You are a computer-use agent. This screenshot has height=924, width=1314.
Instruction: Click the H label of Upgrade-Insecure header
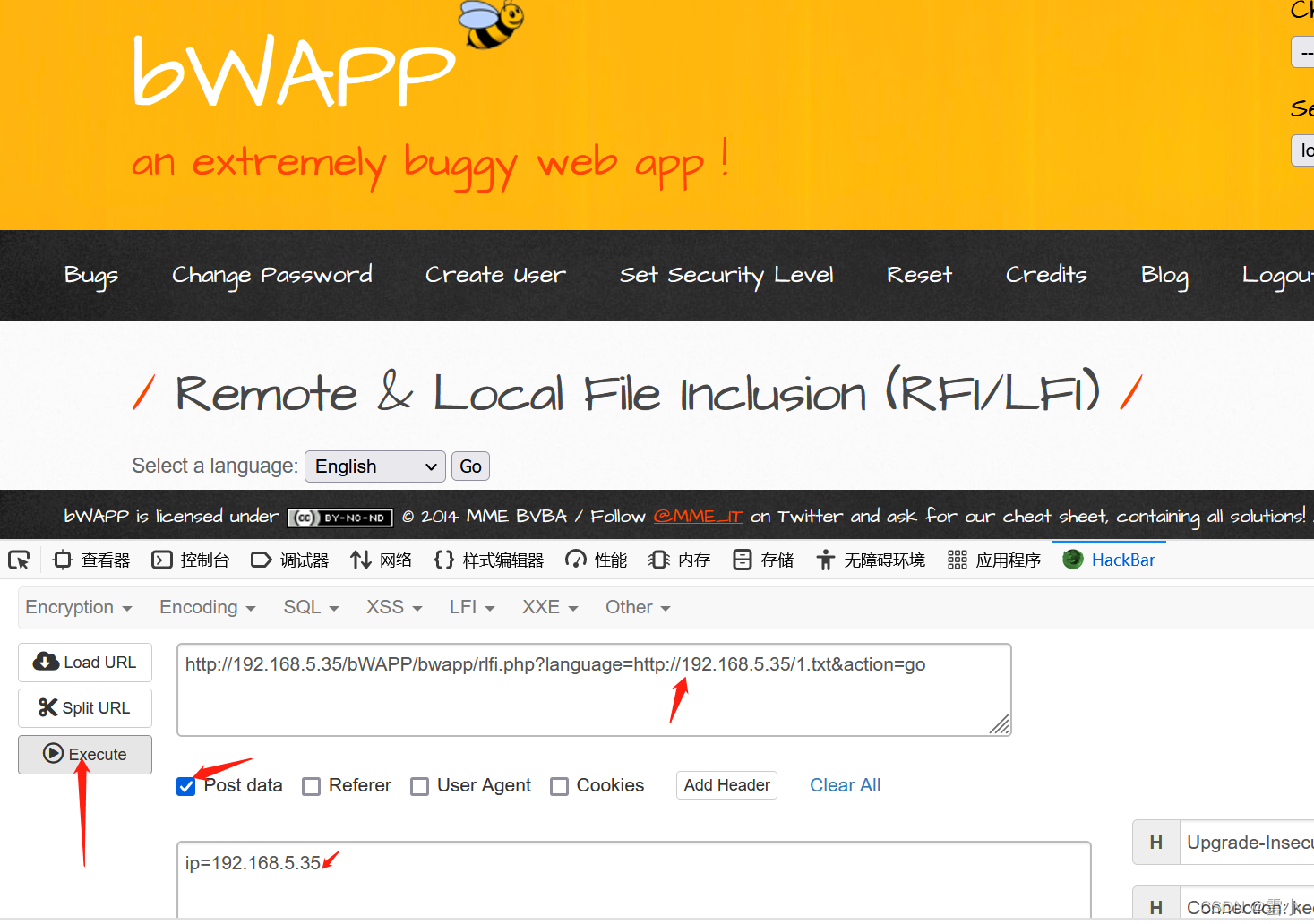click(x=1156, y=843)
